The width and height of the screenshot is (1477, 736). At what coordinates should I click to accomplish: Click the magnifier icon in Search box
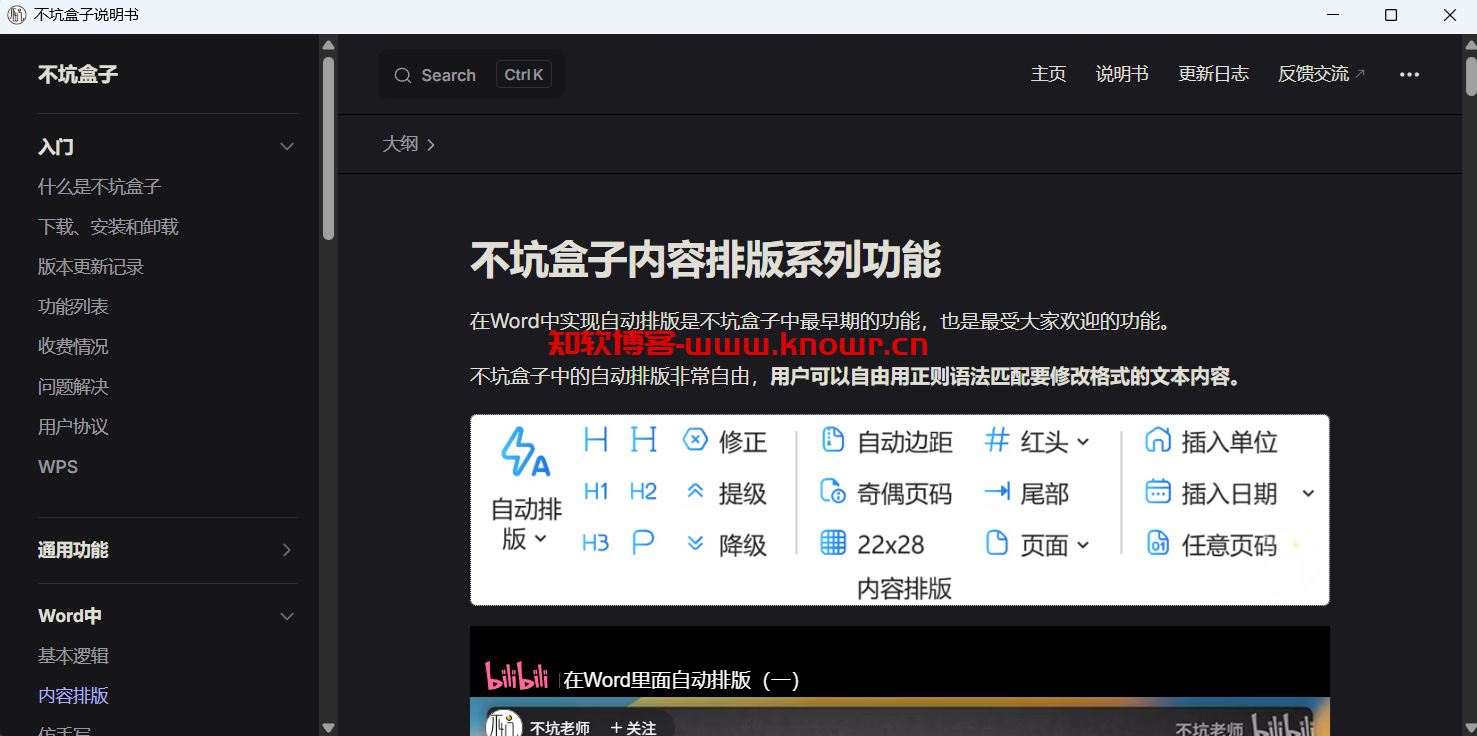(x=403, y=76)
